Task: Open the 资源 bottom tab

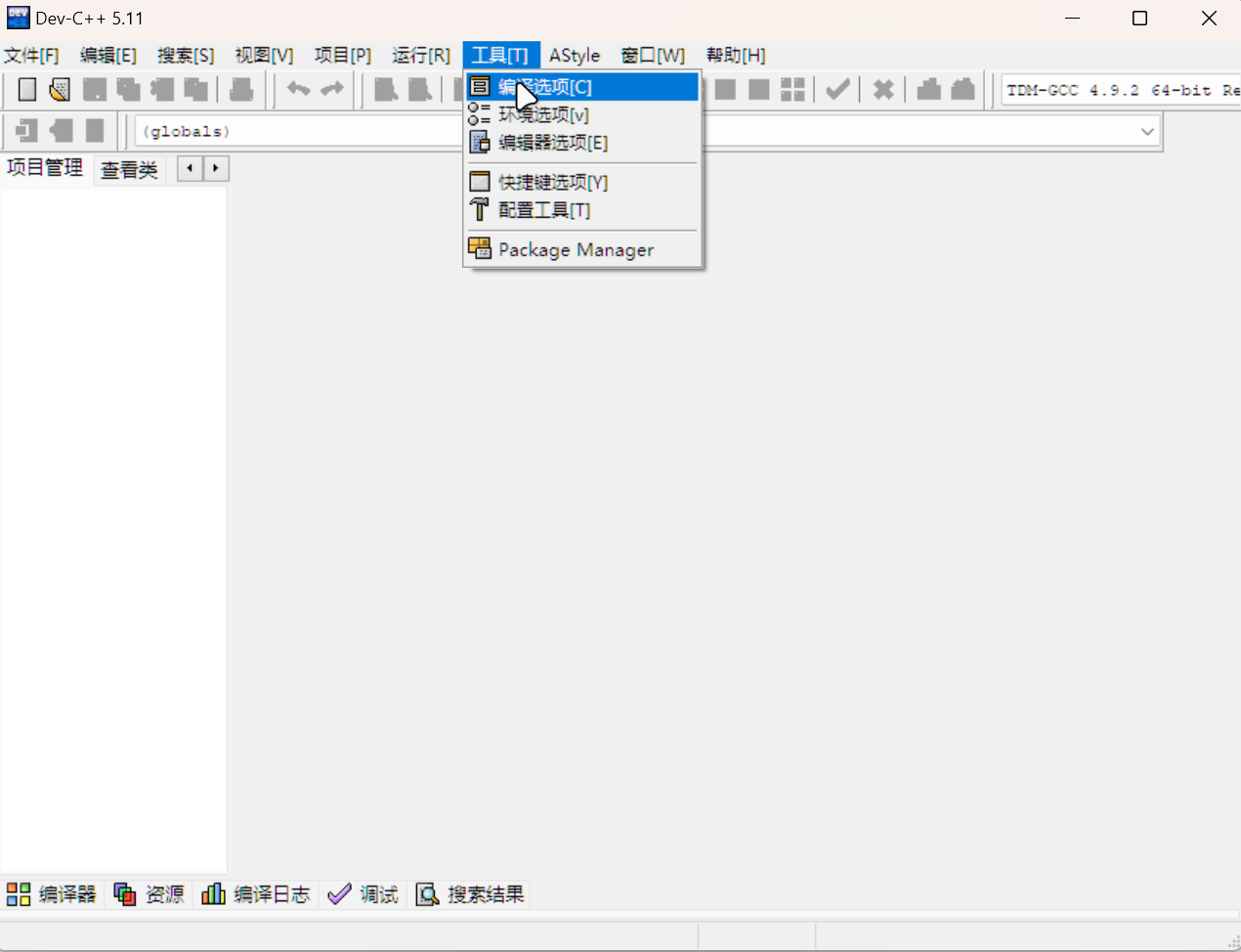Action: pyautogui.click(x=150, y=894)
